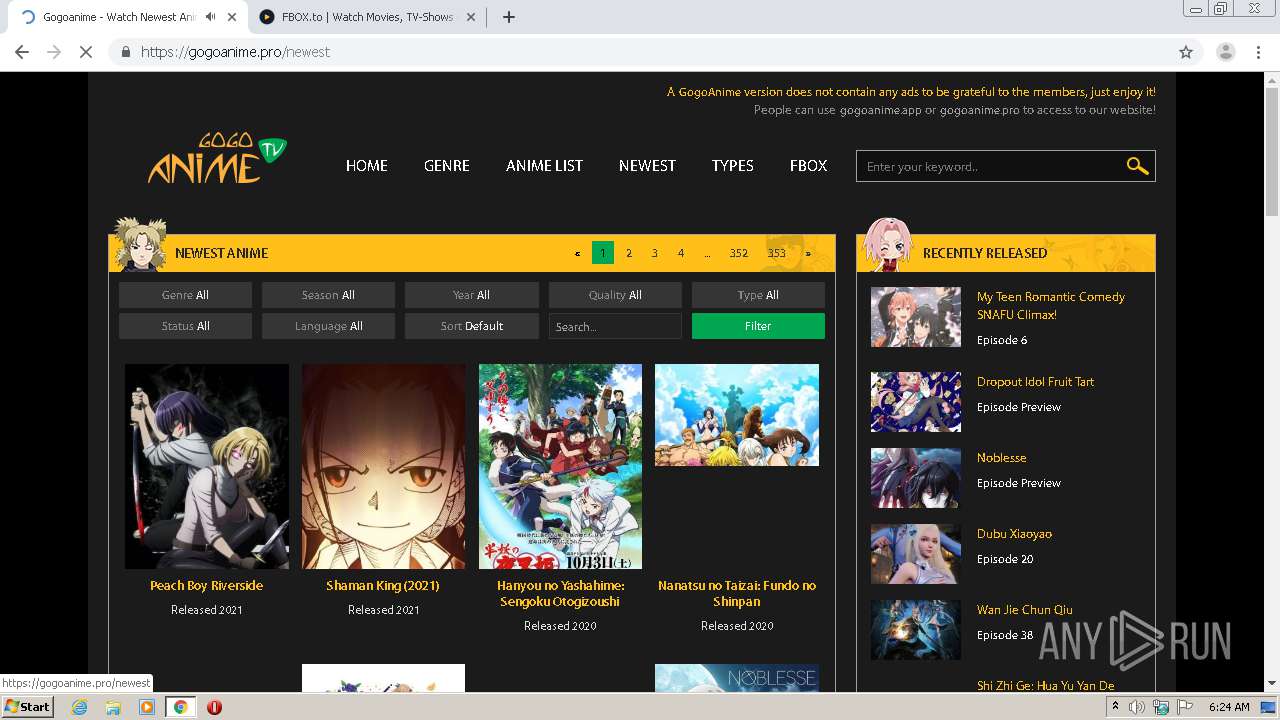Click the green Filter button

(758, 326)
